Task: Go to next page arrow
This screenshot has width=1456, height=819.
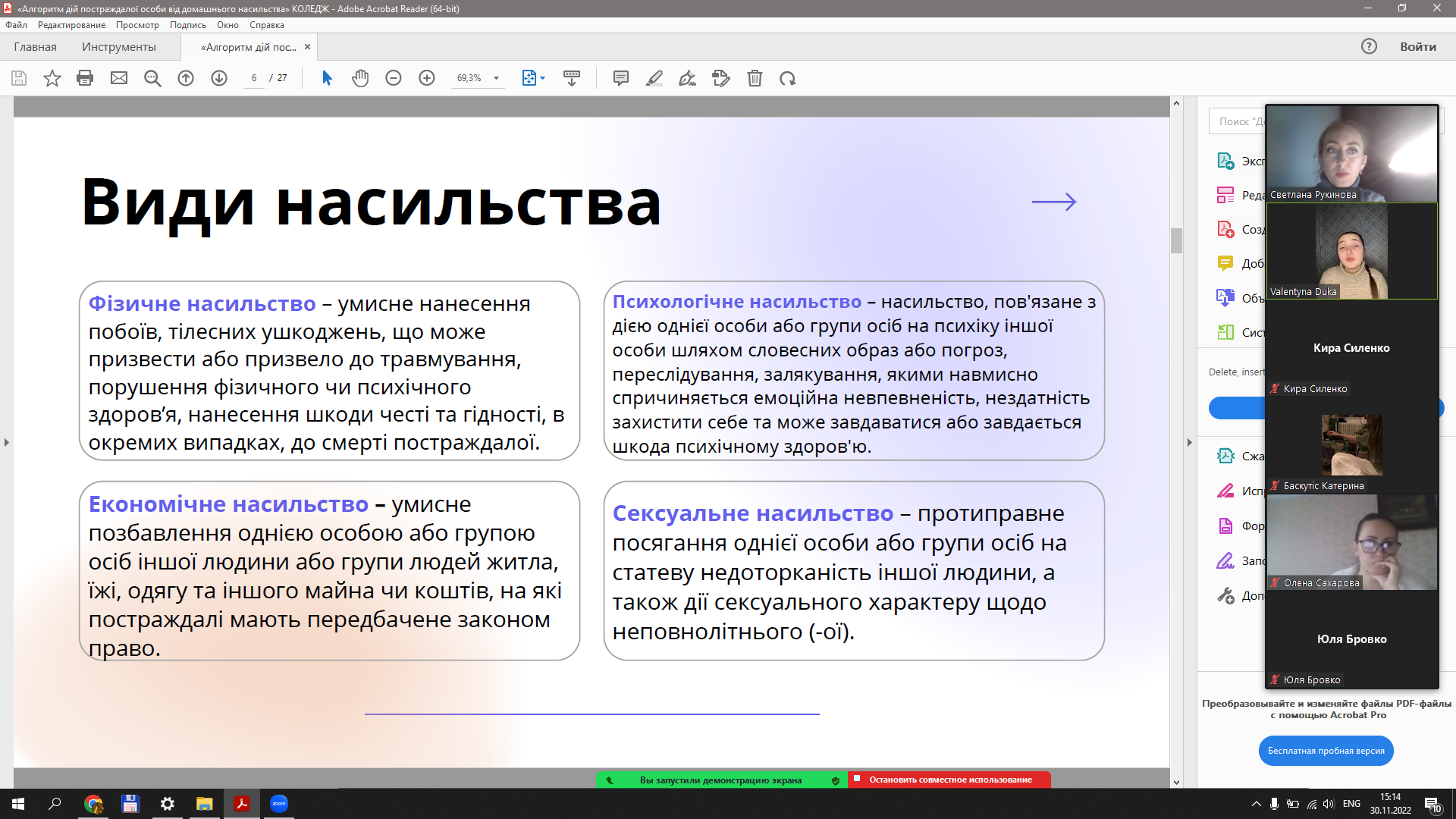Action: coord(219,78)
